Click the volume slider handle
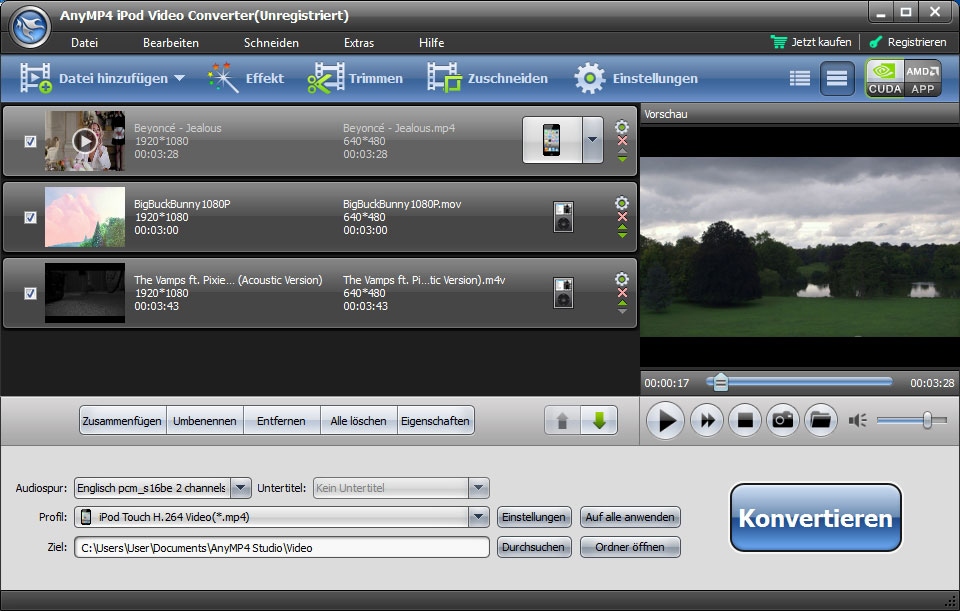 click(x=927, y=420)
